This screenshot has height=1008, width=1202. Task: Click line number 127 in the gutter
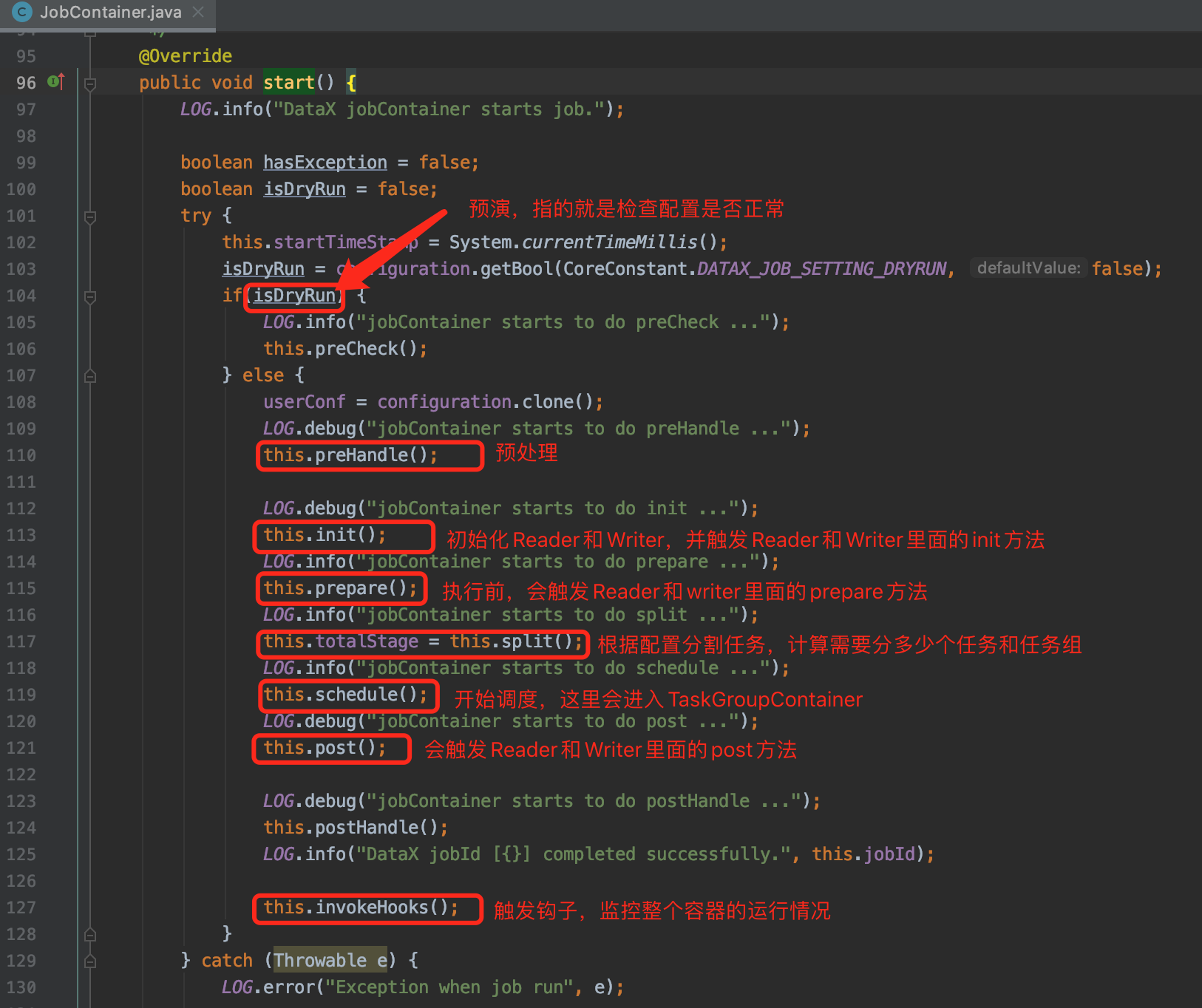coord(21,907)
